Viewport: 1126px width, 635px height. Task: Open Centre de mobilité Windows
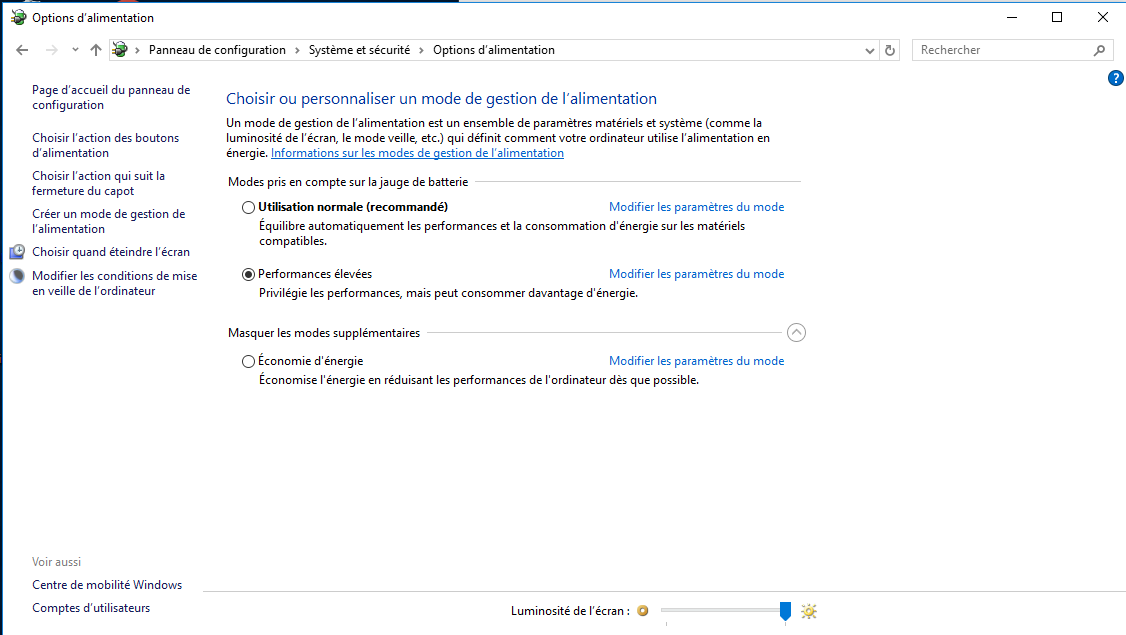click(x=107, y=585)
